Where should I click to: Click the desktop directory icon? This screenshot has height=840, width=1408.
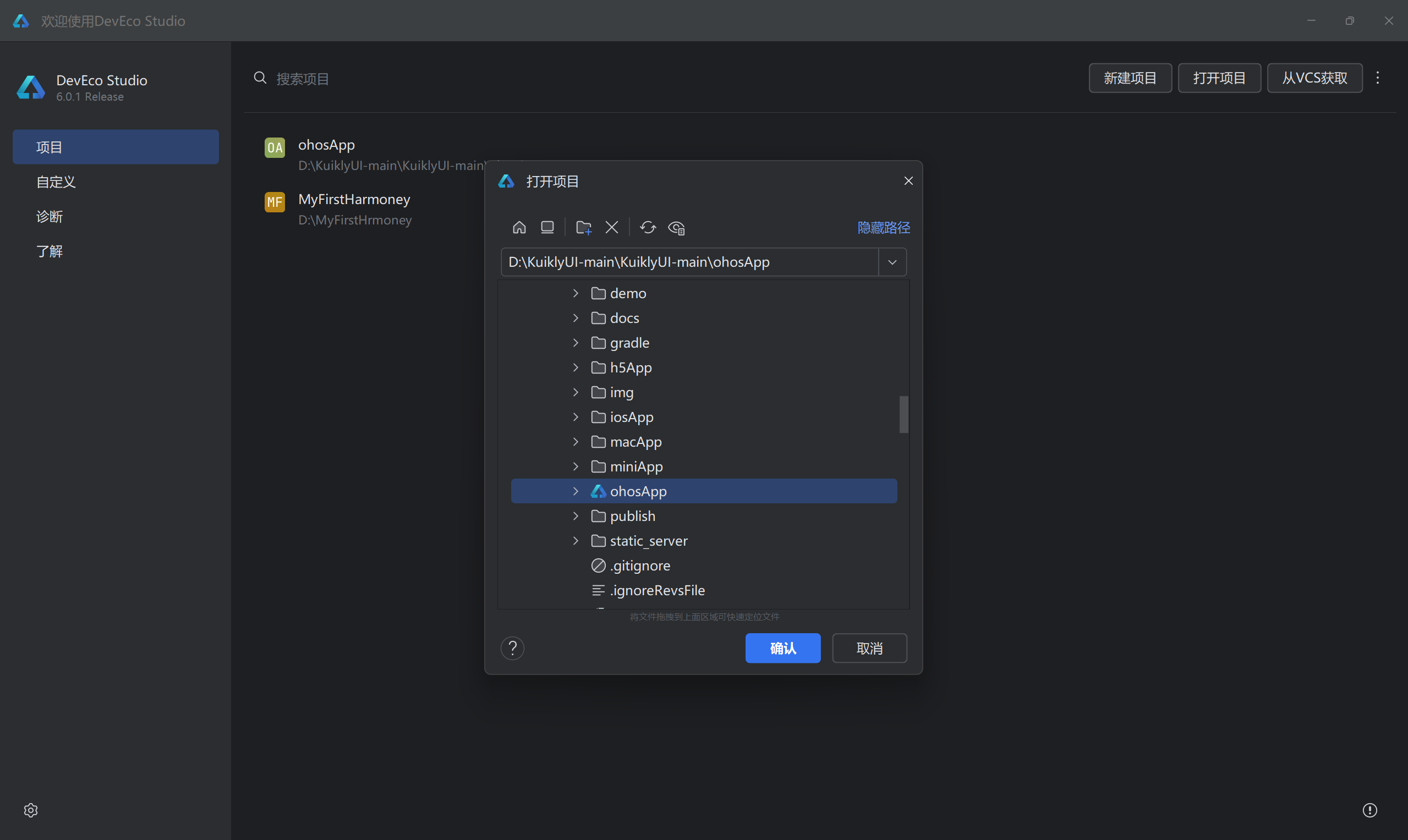547,228
